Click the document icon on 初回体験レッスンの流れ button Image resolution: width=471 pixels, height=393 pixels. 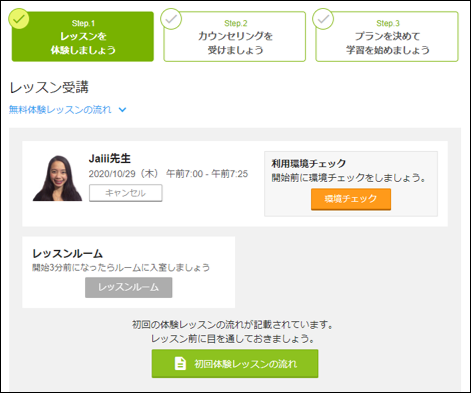tap(180, 364)
